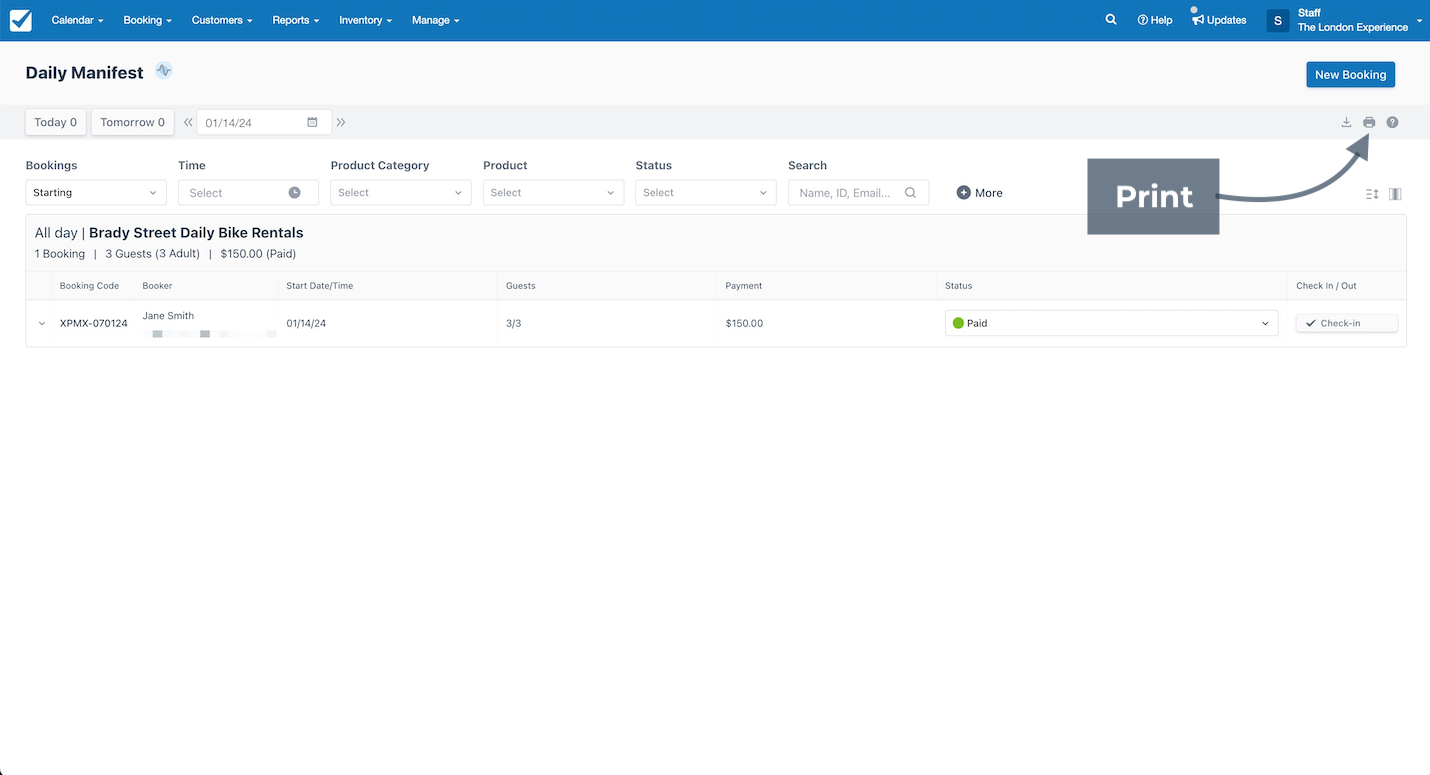Open the calendar picker icon in date field
Image resolution: width=1430 pixels, height=775 pixels.
click(312, 122)
